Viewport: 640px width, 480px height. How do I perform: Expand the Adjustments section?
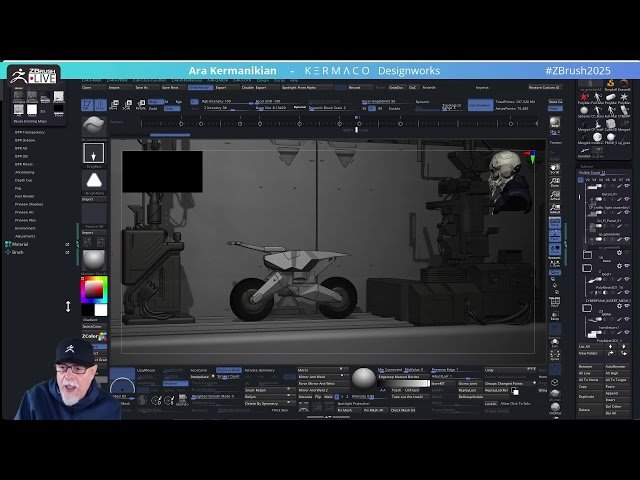click(25, 236)
